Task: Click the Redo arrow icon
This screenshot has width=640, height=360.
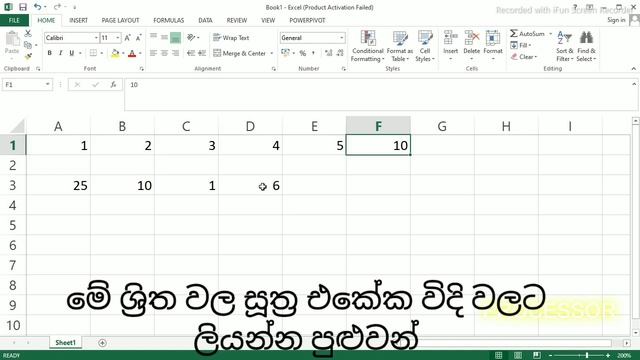Action: coord(57,7)
